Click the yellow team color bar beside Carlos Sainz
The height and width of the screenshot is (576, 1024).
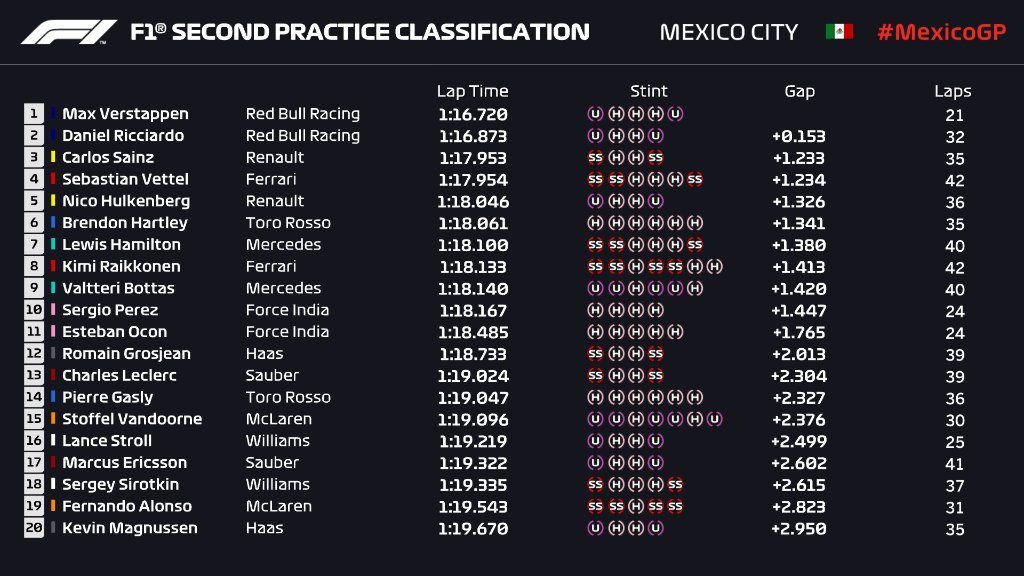point(53,158)
